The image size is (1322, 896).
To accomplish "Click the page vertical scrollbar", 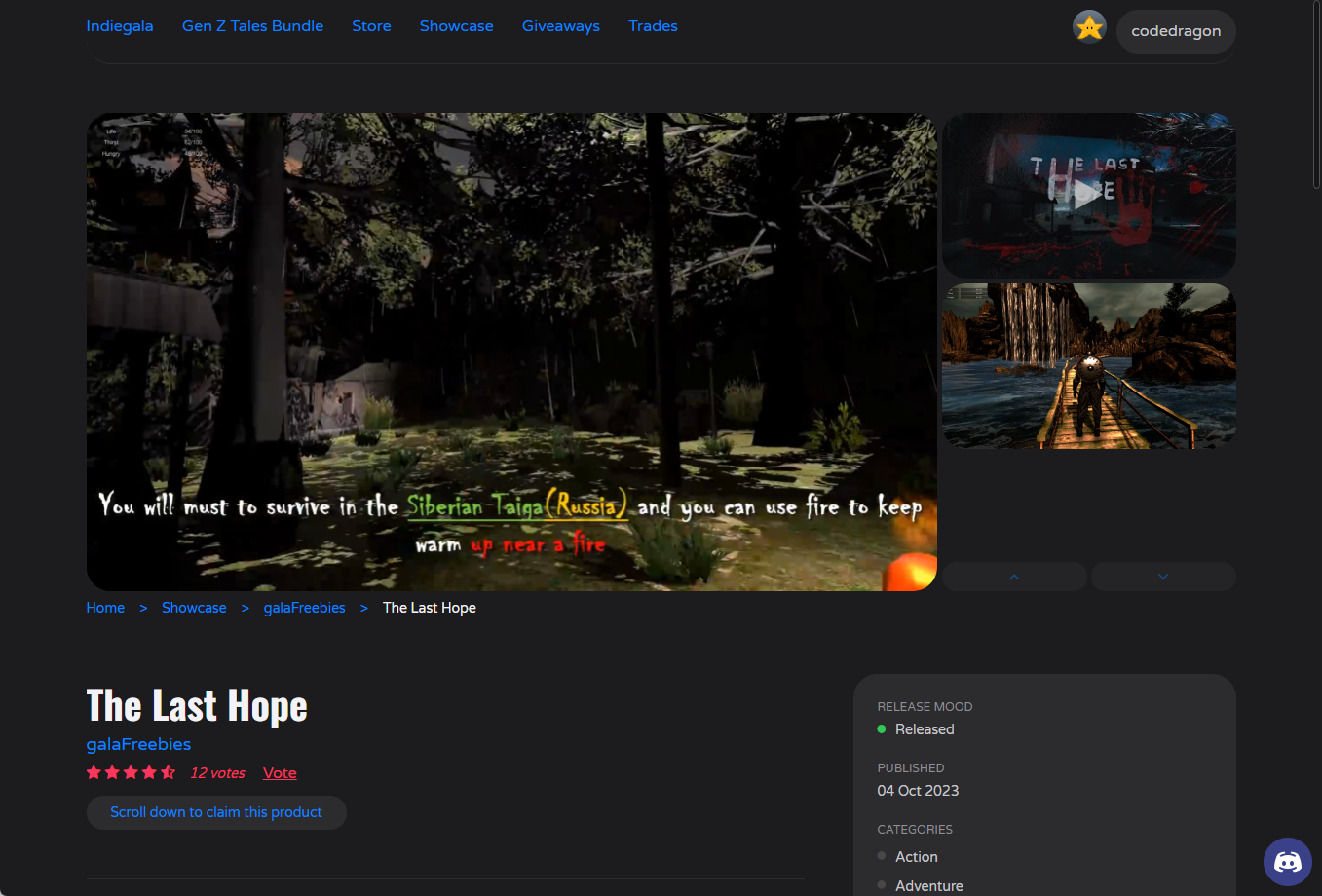I will [1316, 97].
